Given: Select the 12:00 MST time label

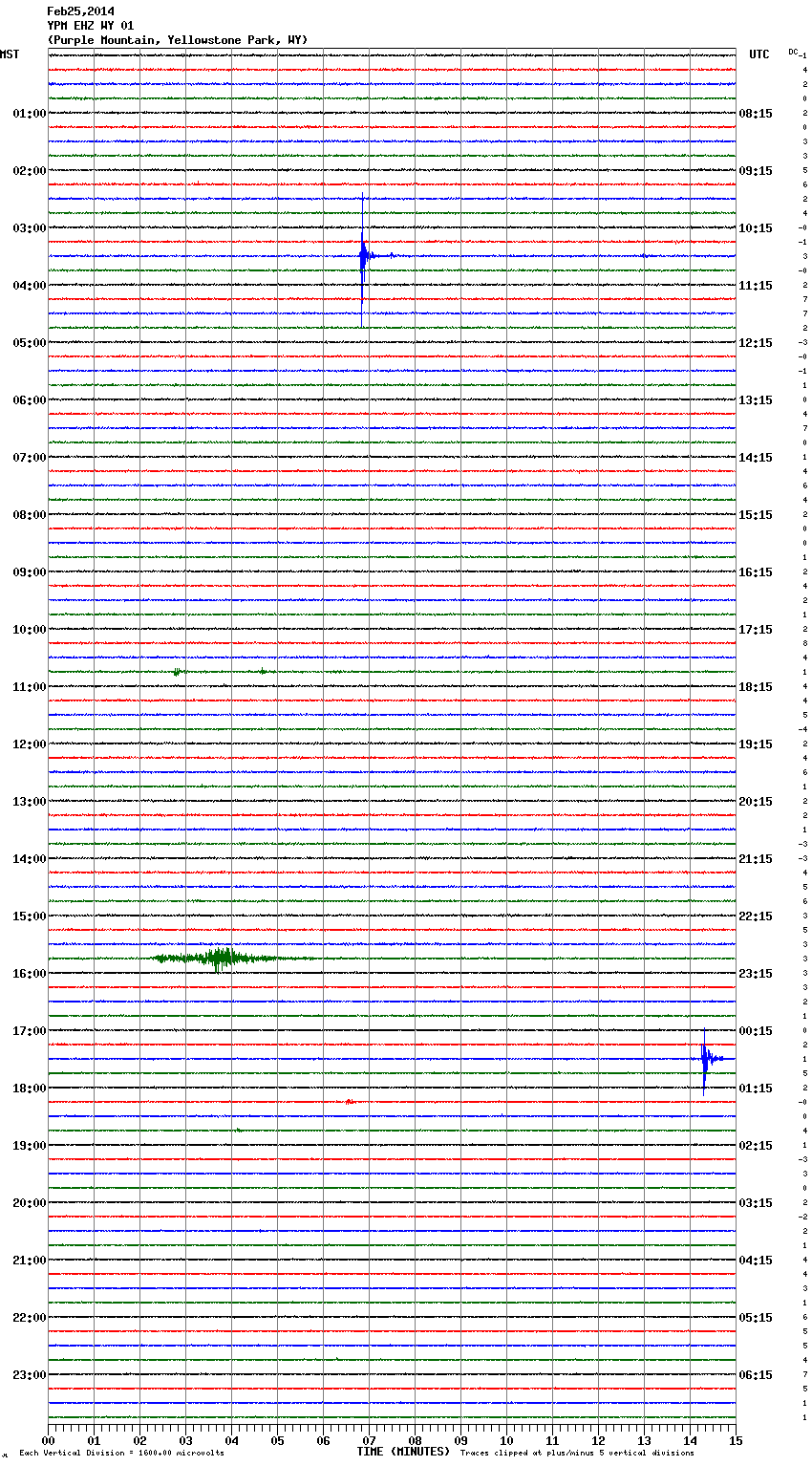Looking at the screenshot, I should [30, 744].
